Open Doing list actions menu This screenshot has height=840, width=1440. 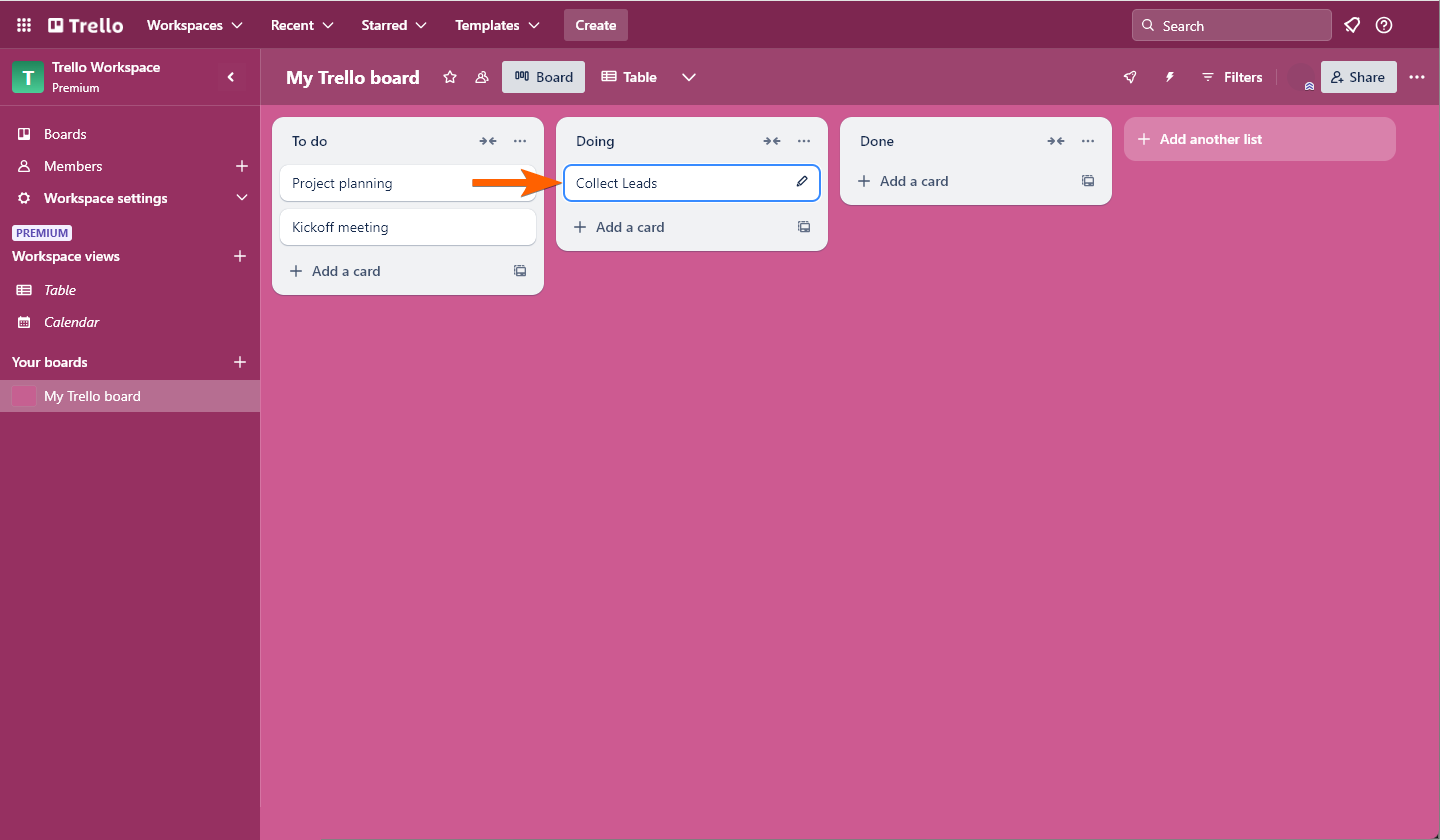pos(804,141)
